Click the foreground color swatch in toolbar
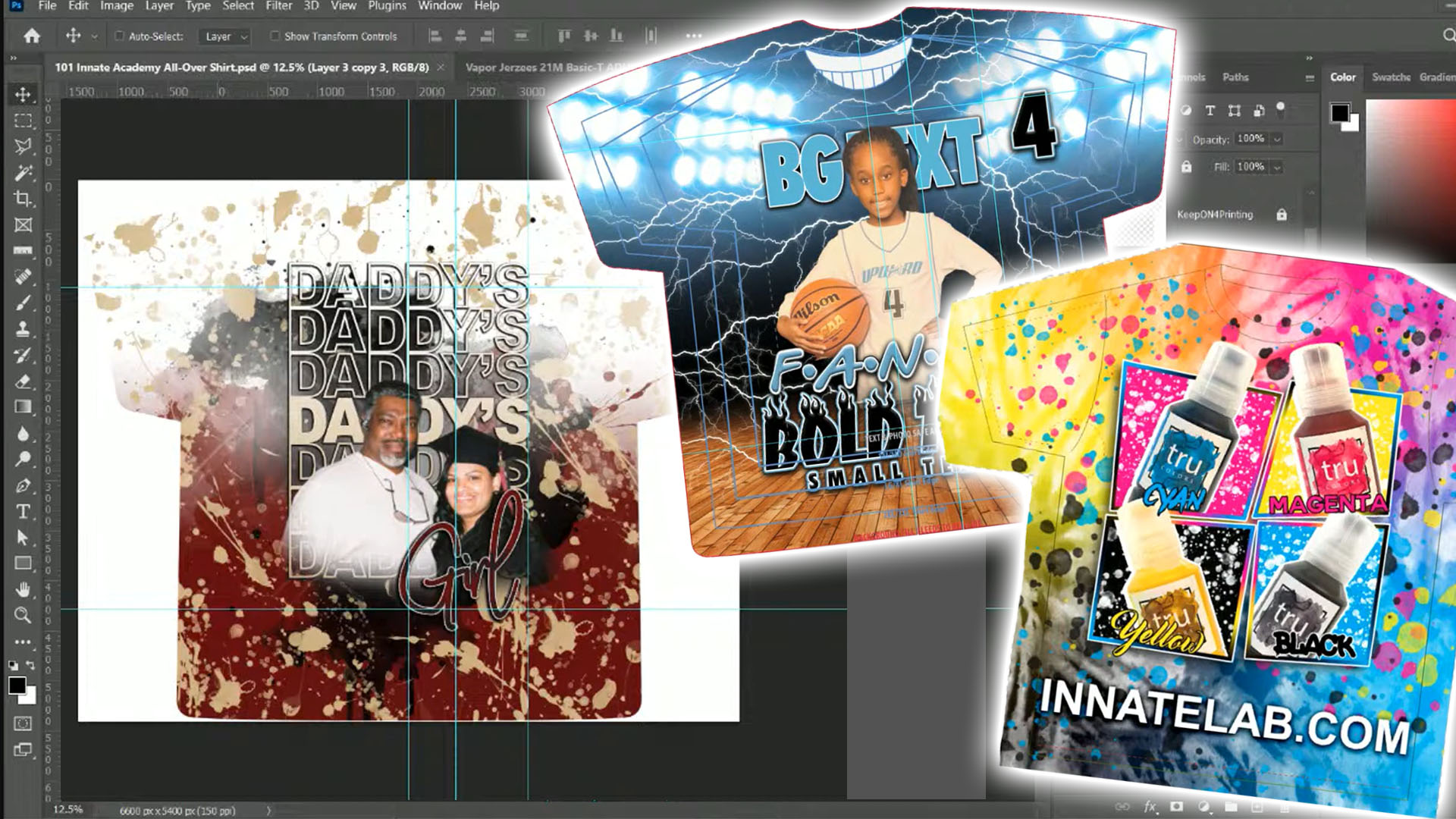The width and height of the screenshot is (1456, 819). click(x=16, y=686)
